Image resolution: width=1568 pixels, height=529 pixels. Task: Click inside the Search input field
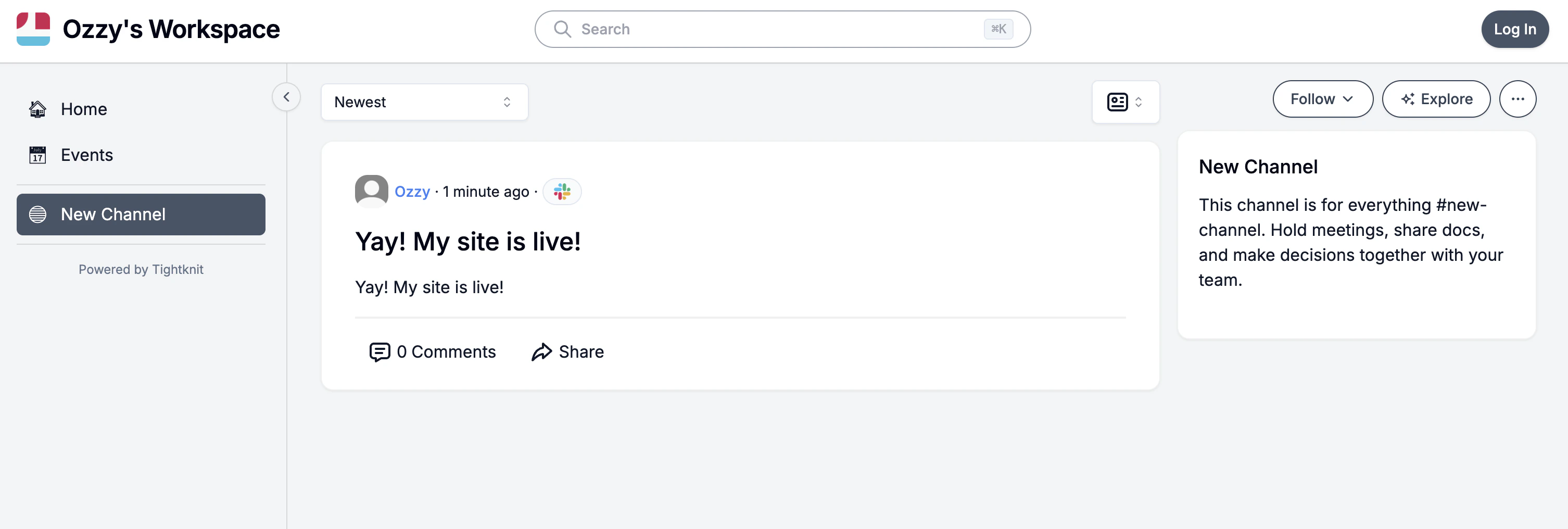click(730, 29)
